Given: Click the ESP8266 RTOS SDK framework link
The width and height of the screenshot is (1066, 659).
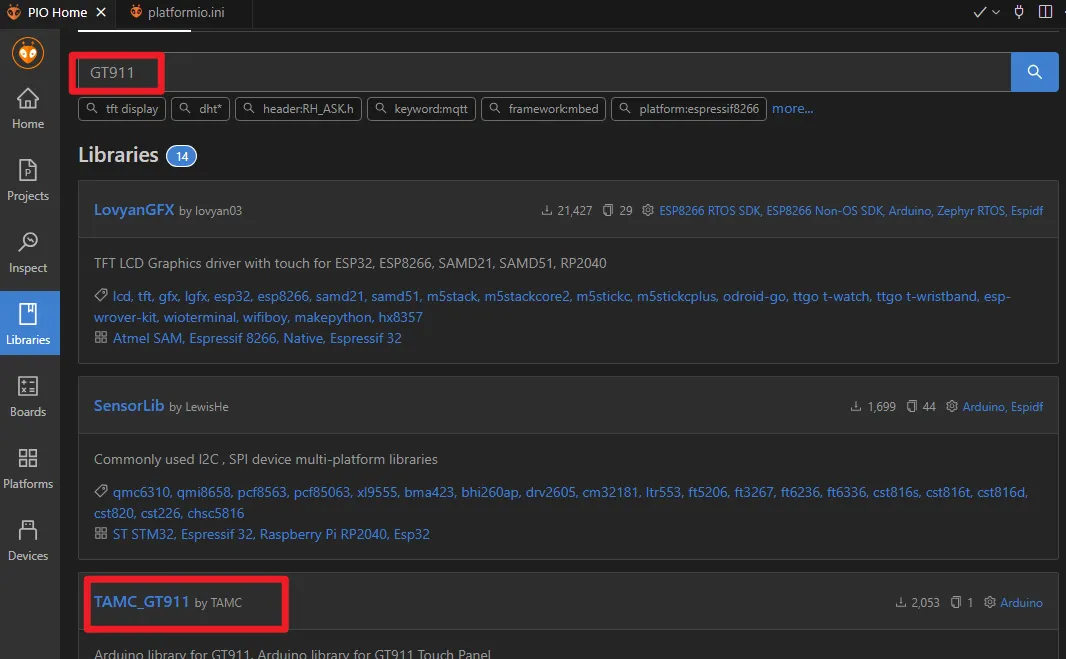Looking at the screenshot, I should 710,211.
